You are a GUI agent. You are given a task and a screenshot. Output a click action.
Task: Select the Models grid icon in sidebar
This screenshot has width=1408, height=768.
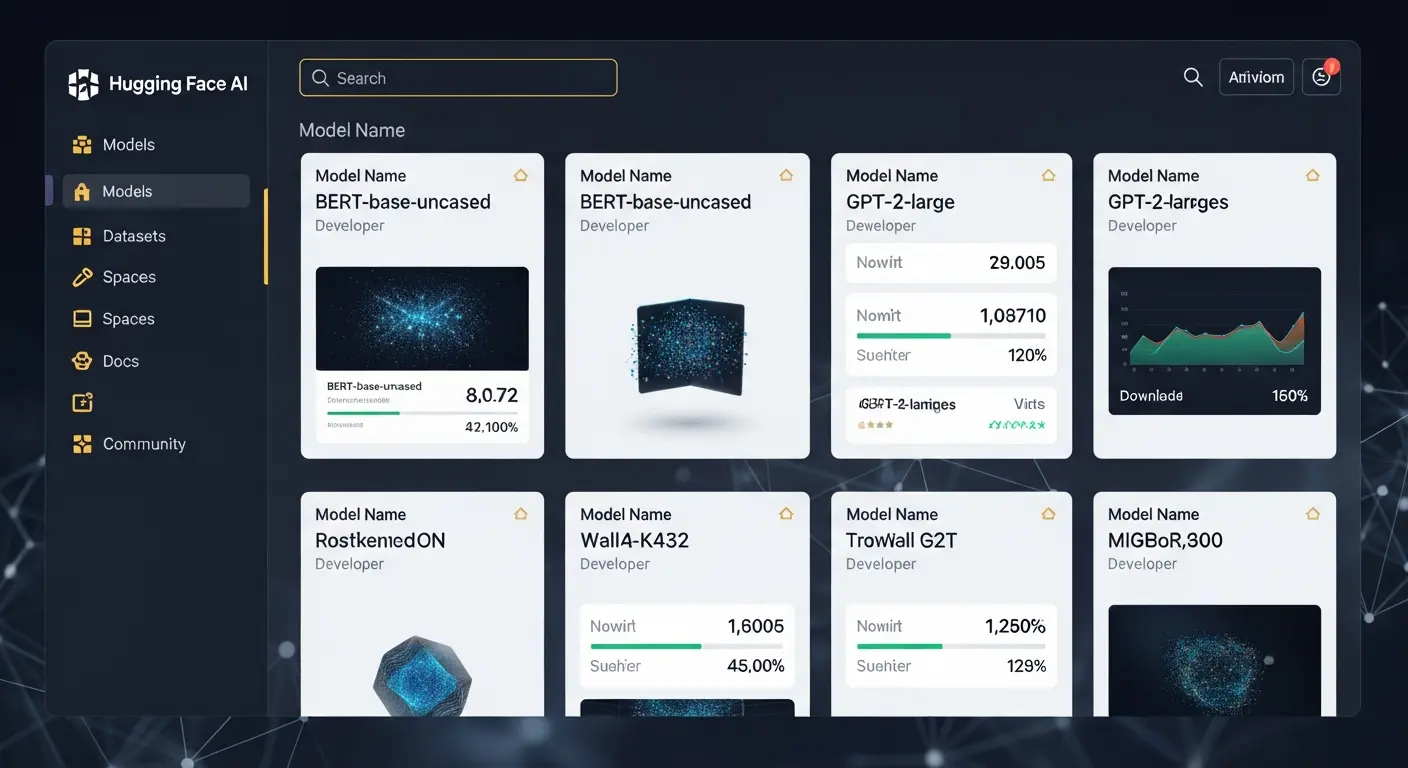81,144
